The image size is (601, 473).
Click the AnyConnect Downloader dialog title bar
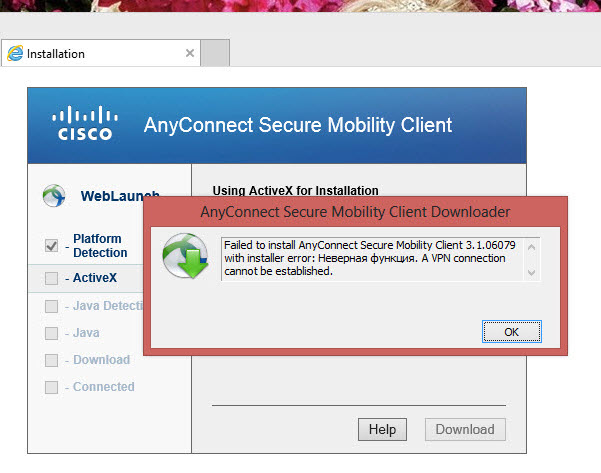pyautogui.click(x=355, y=212)
